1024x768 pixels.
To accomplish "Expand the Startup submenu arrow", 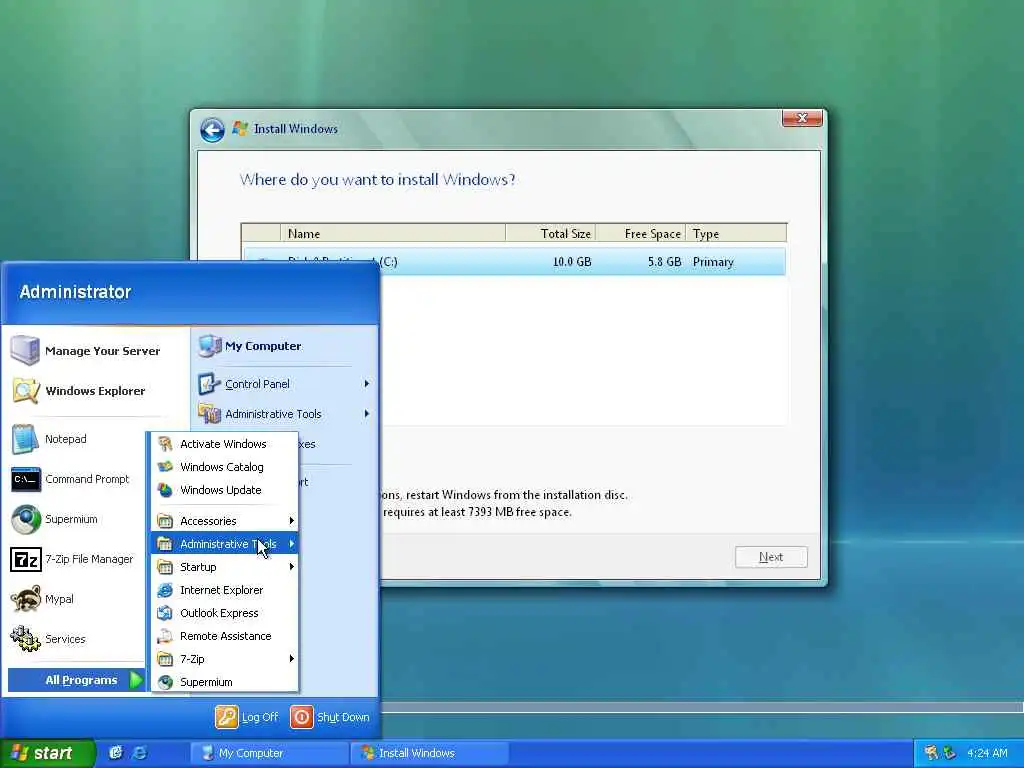I will (291, 567).
